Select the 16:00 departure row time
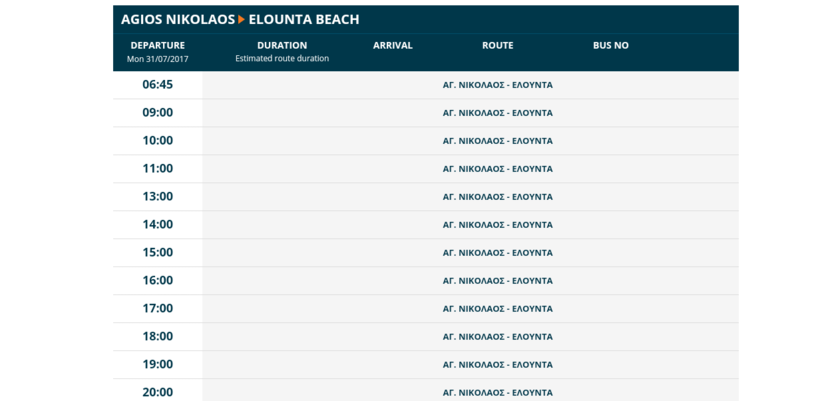The image size is (820, 401). coord(157,281)
